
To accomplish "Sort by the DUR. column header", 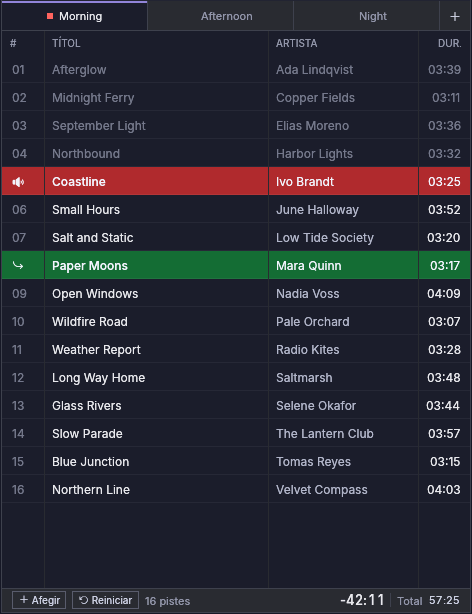I will (450, 43).
